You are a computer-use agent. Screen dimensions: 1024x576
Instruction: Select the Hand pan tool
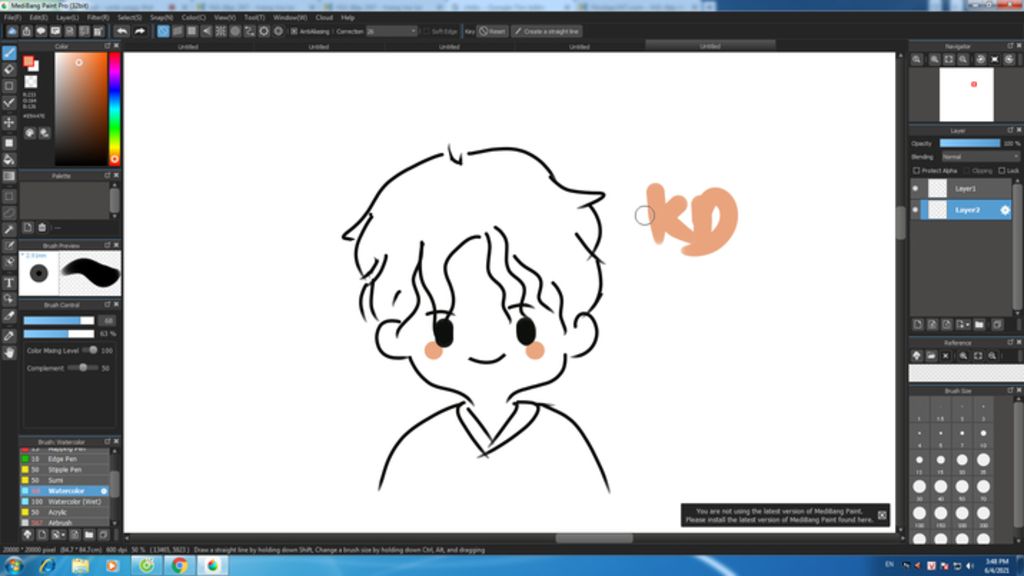(x=9, y=353)
